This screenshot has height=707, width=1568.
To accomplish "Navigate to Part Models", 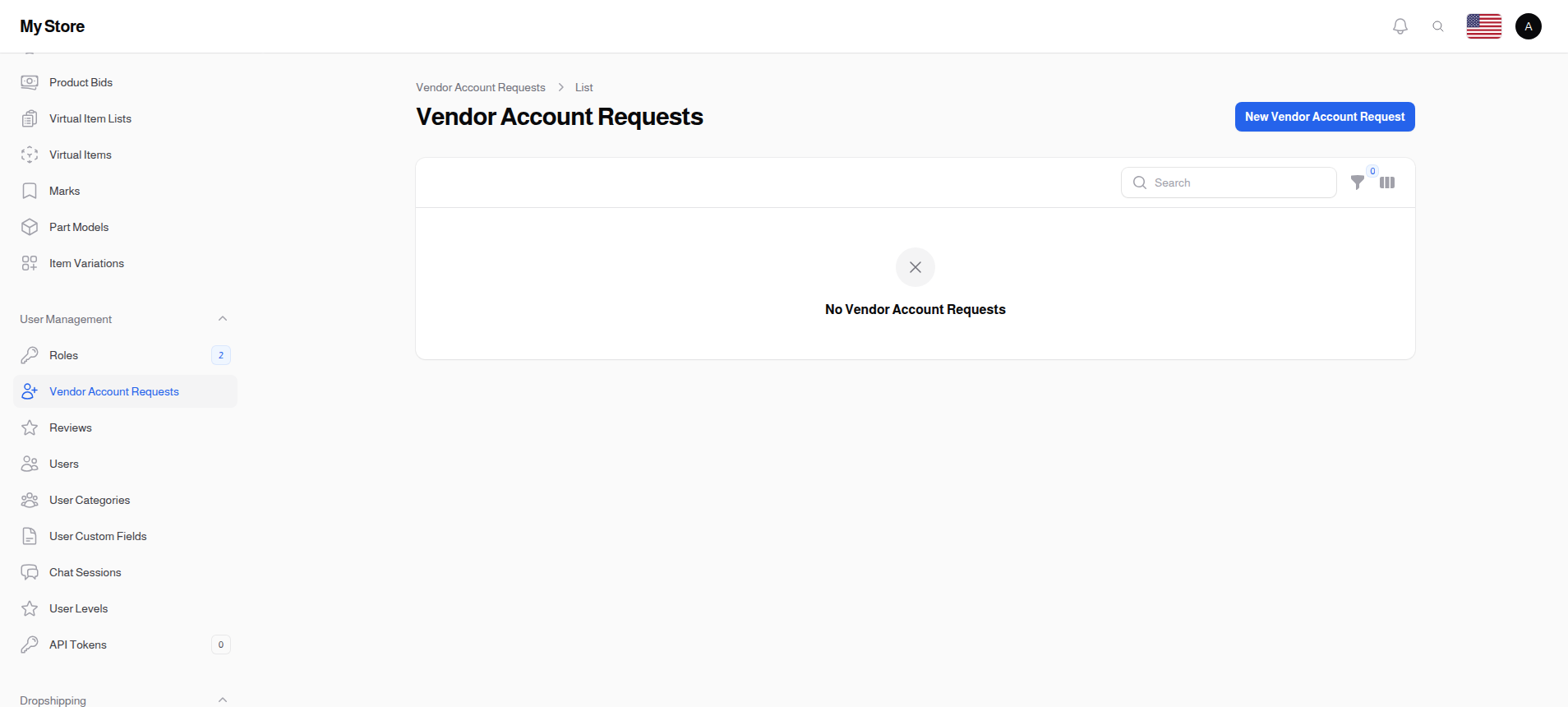I will click(125, 227).
